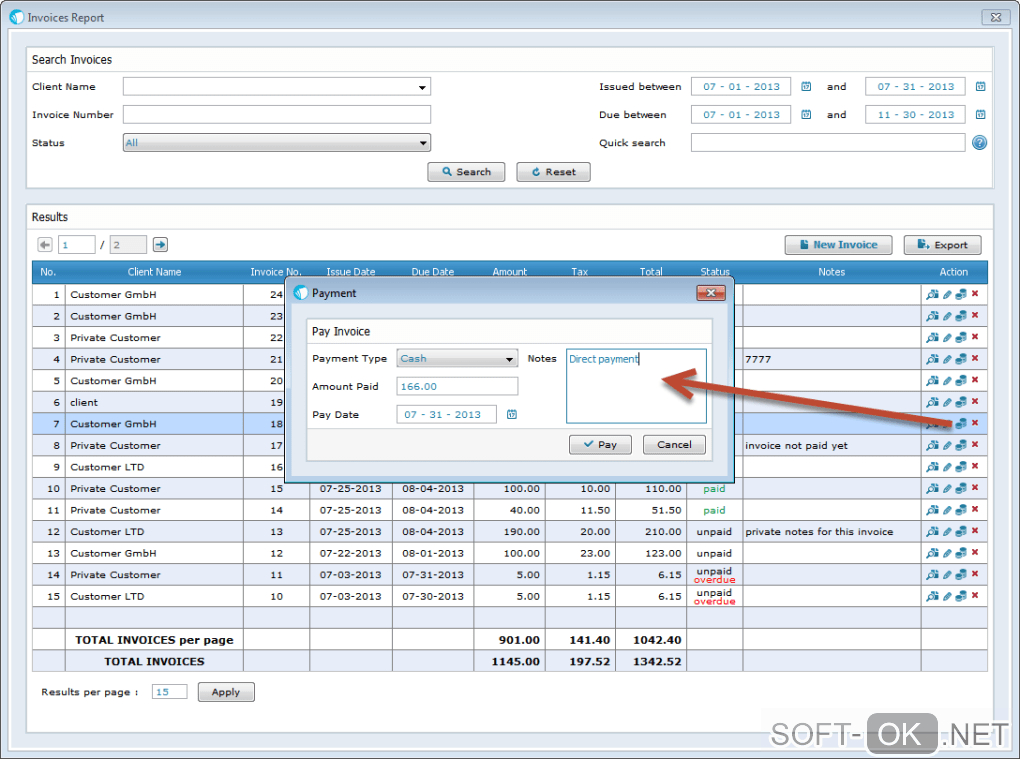Click Amount Paid field showing 166.00
The height and width of the screenshot is (759, 1020).
[x=457, y=386]
